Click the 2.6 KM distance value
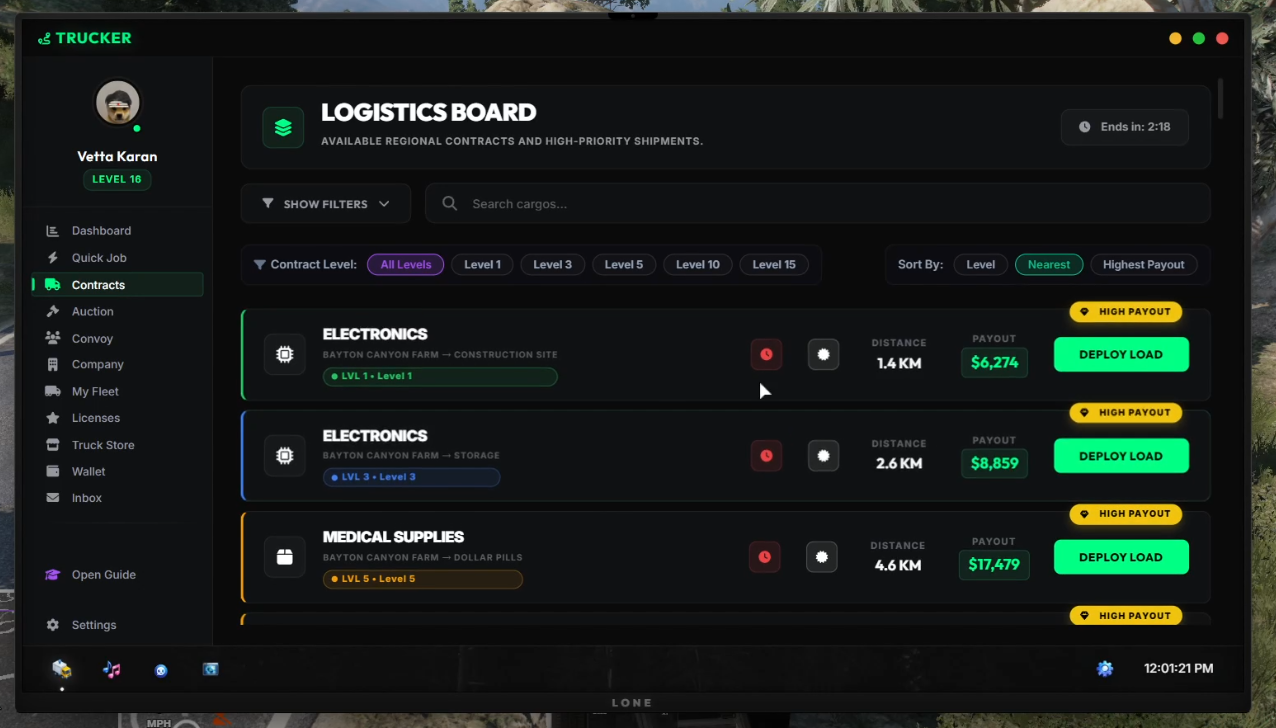 [898, 464]
